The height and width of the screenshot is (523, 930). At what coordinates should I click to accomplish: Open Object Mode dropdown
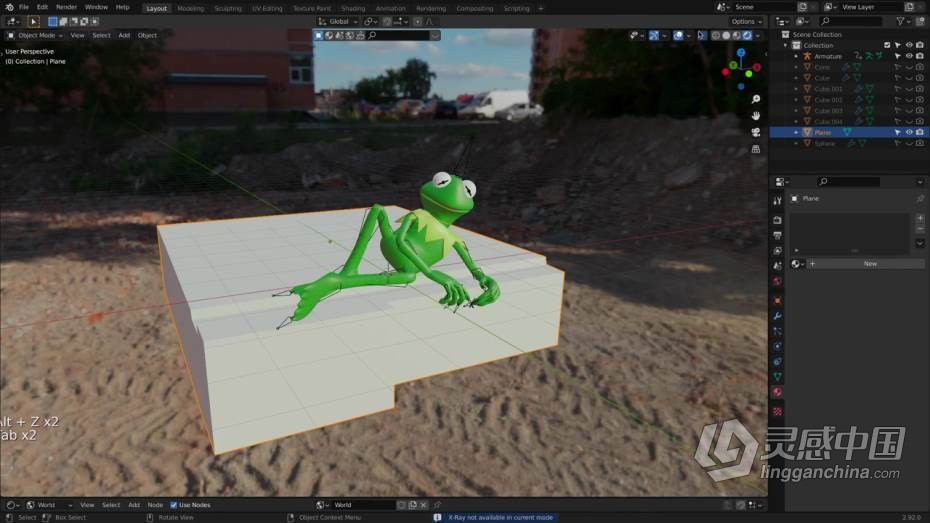coord(35,36)
